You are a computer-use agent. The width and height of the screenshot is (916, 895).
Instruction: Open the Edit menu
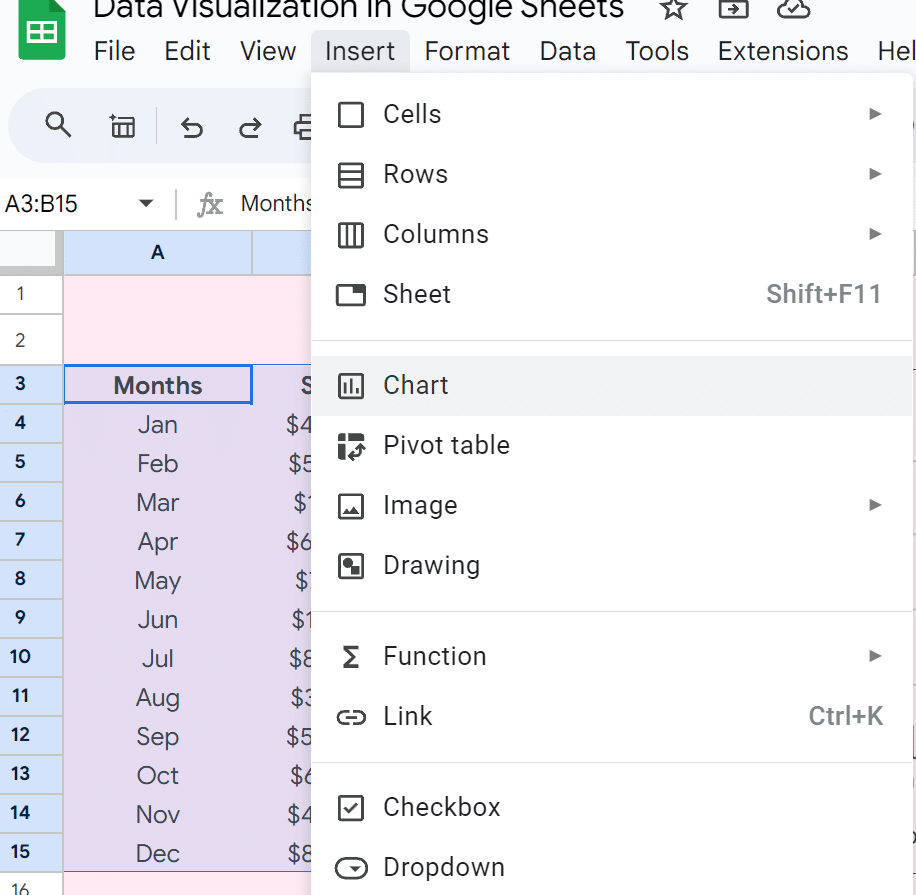pyautogui.click(x=187, y=51)
